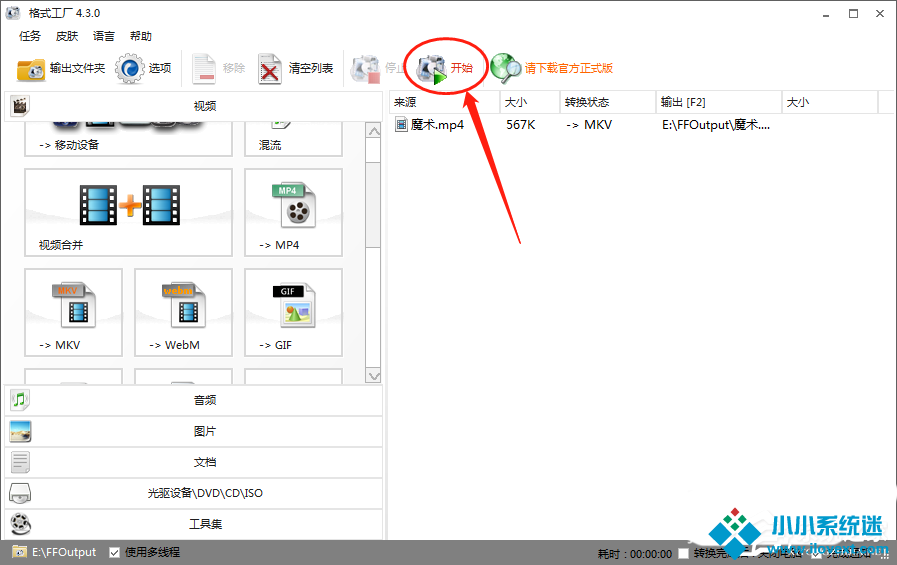Expand the 音频 audio category
The width and height of the screenshot is (897, 565).
pyautogui.click(x=193, y=400)
